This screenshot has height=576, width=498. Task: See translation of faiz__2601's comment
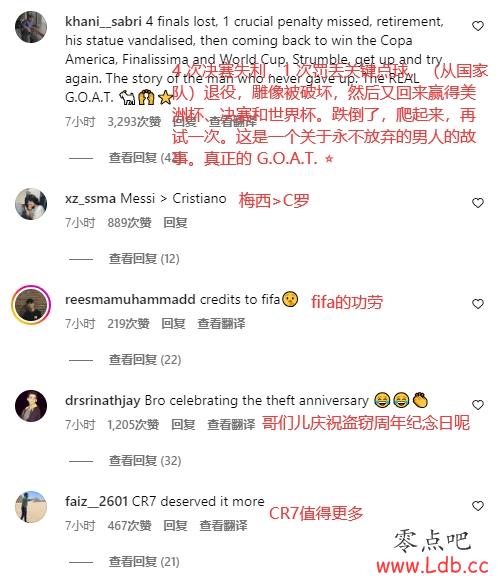click(x=223, y=526)
